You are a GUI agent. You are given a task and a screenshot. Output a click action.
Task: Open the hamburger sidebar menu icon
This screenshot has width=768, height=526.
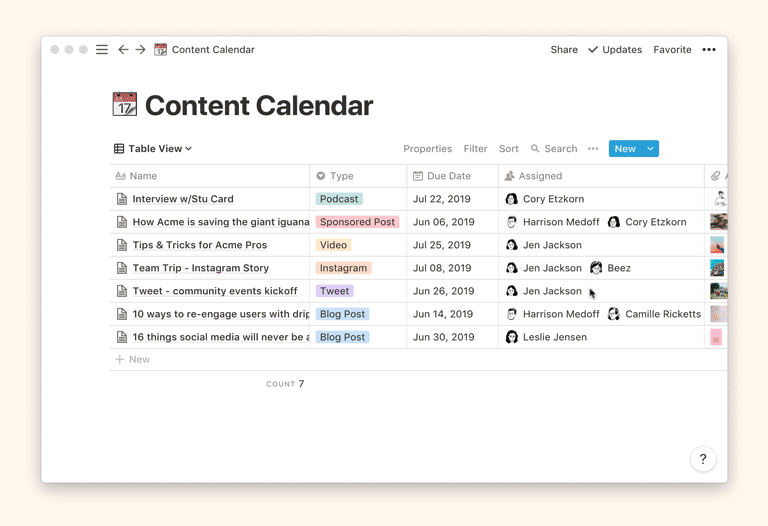click(x=102, y=49)
